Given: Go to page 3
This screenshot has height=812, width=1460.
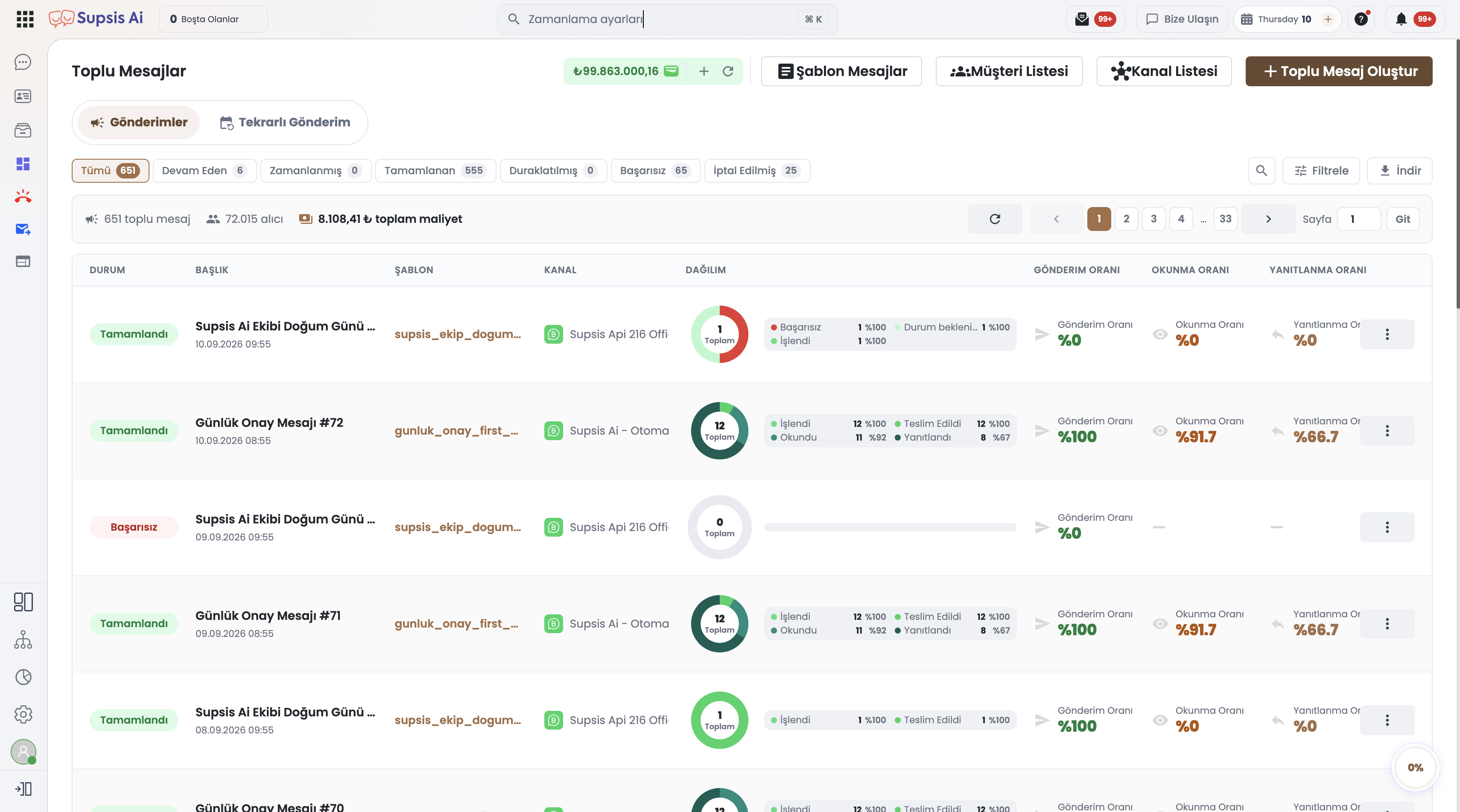Looking at the screenshot, I should click(1153, 219).
